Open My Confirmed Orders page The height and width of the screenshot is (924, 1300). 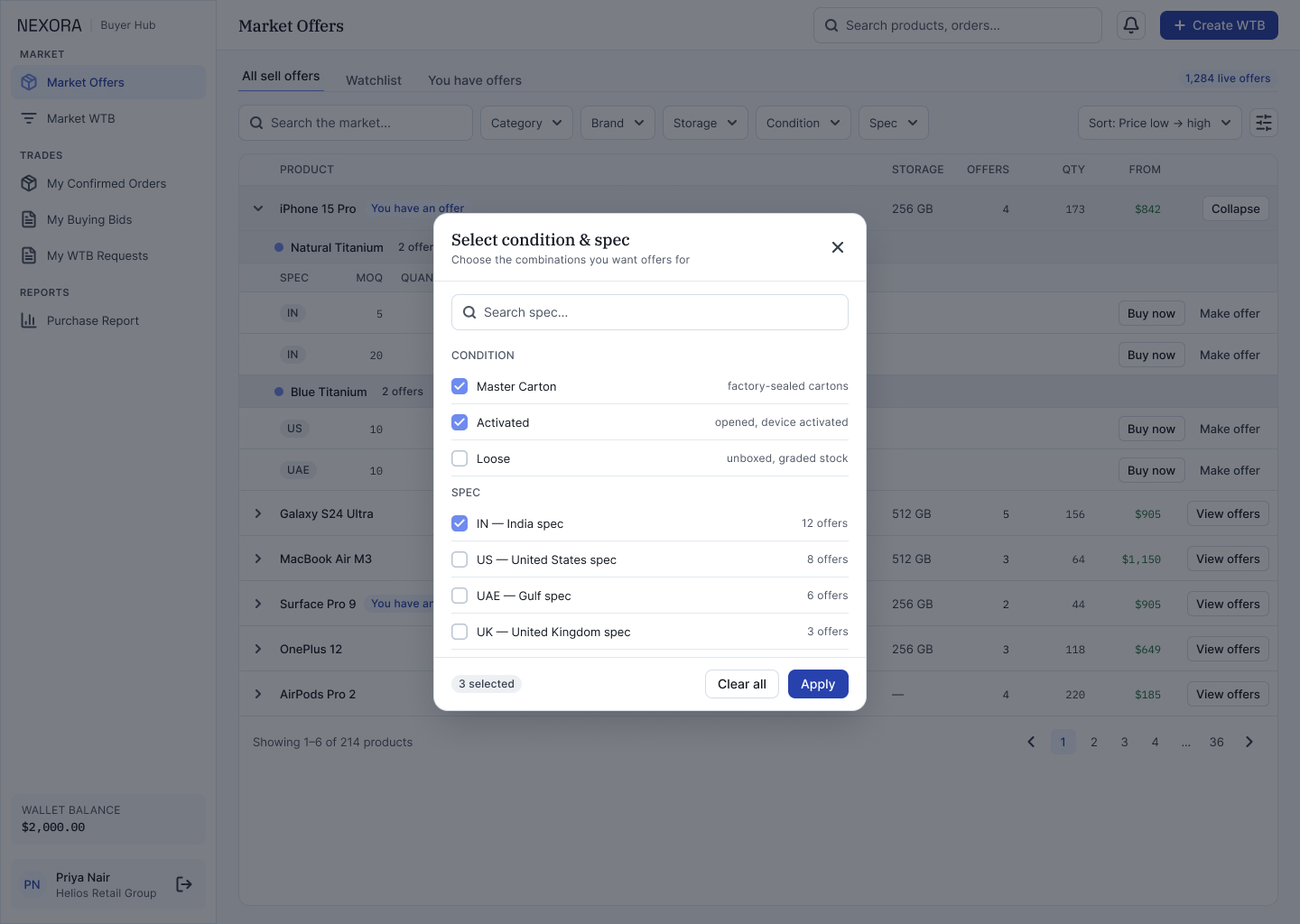[x=108, y=183]
